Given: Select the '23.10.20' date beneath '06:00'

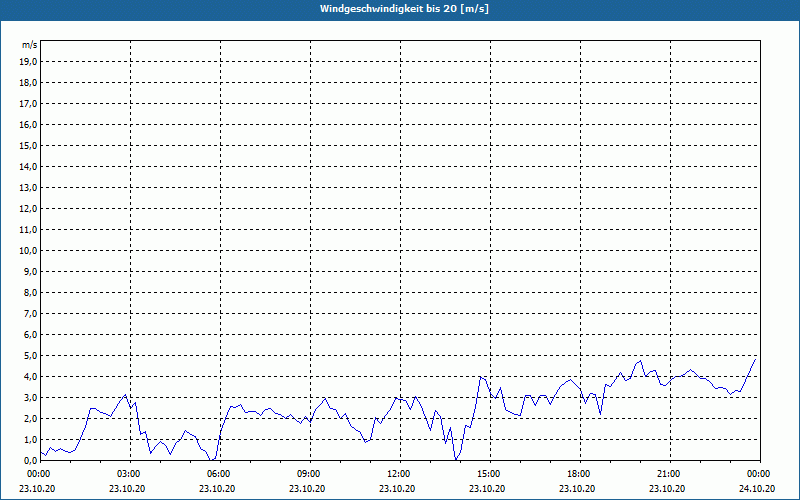Looking at the screenshot, I should tap(217, 489).
